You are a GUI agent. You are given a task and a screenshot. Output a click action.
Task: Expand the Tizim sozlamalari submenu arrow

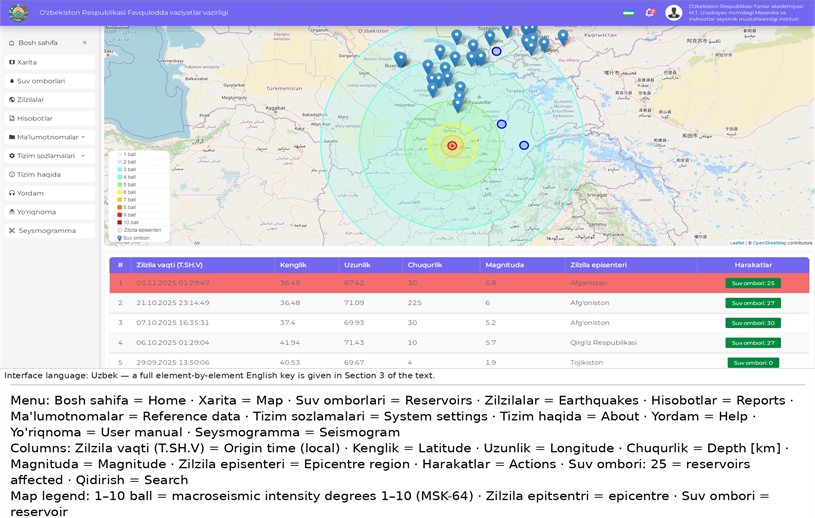tap(83, 156)
